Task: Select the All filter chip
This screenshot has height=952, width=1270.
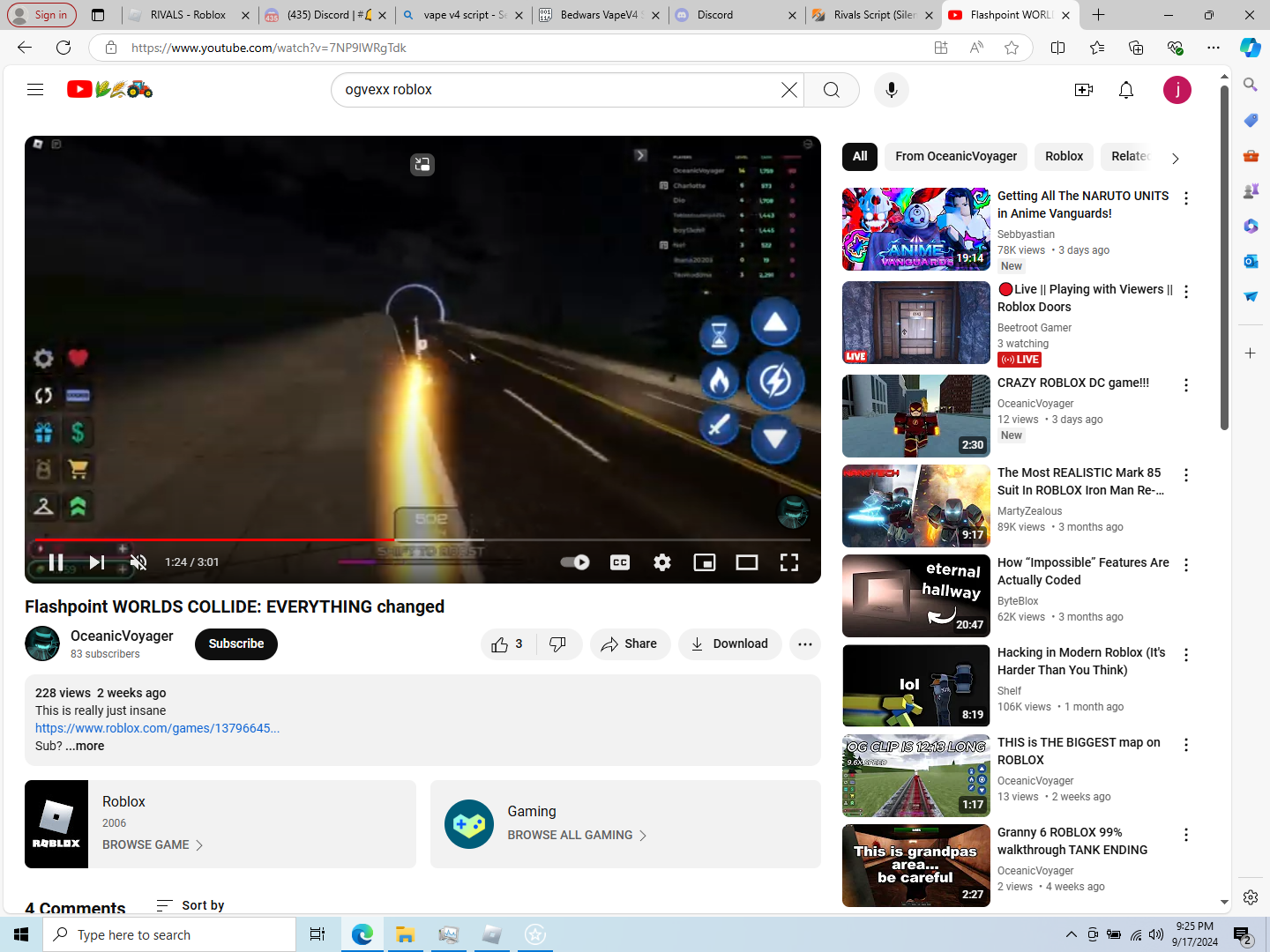Action: pos(860,156)
